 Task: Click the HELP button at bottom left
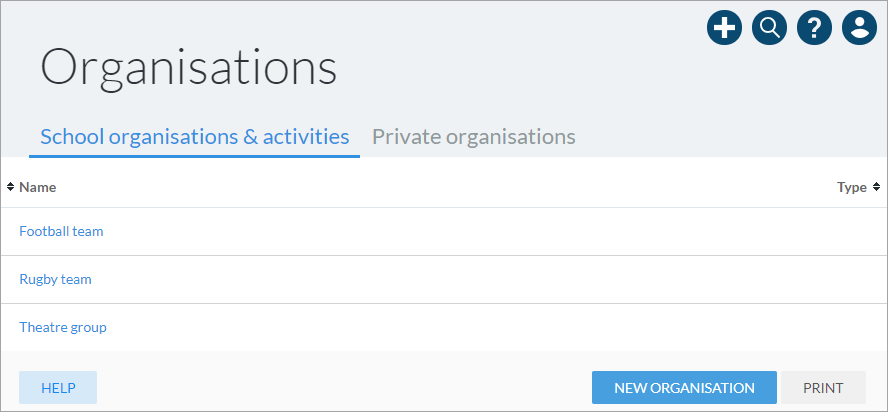click(x=58, y=388)
